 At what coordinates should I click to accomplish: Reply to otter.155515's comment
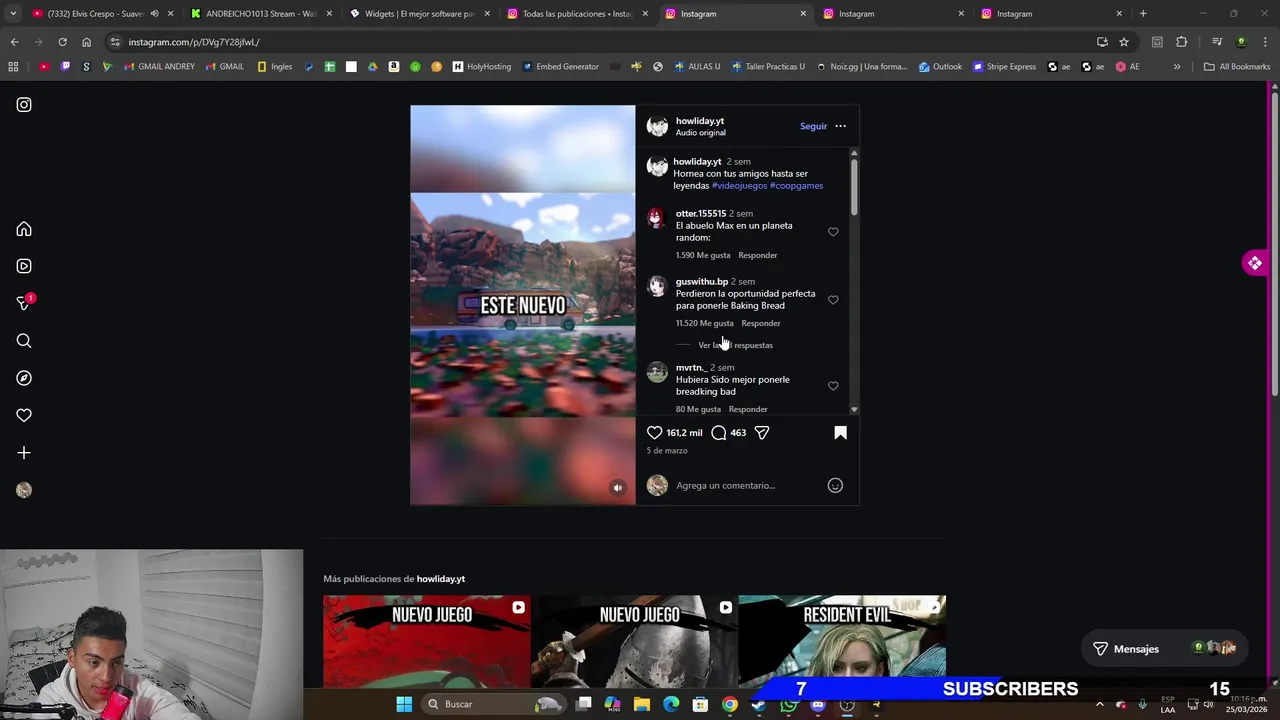(757, 255)
